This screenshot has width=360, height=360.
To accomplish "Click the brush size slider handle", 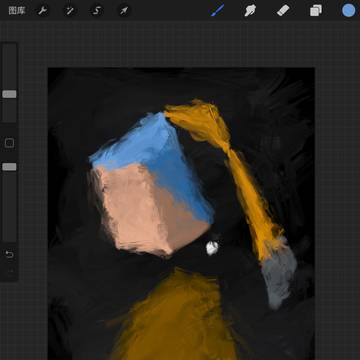I will 9,94.
